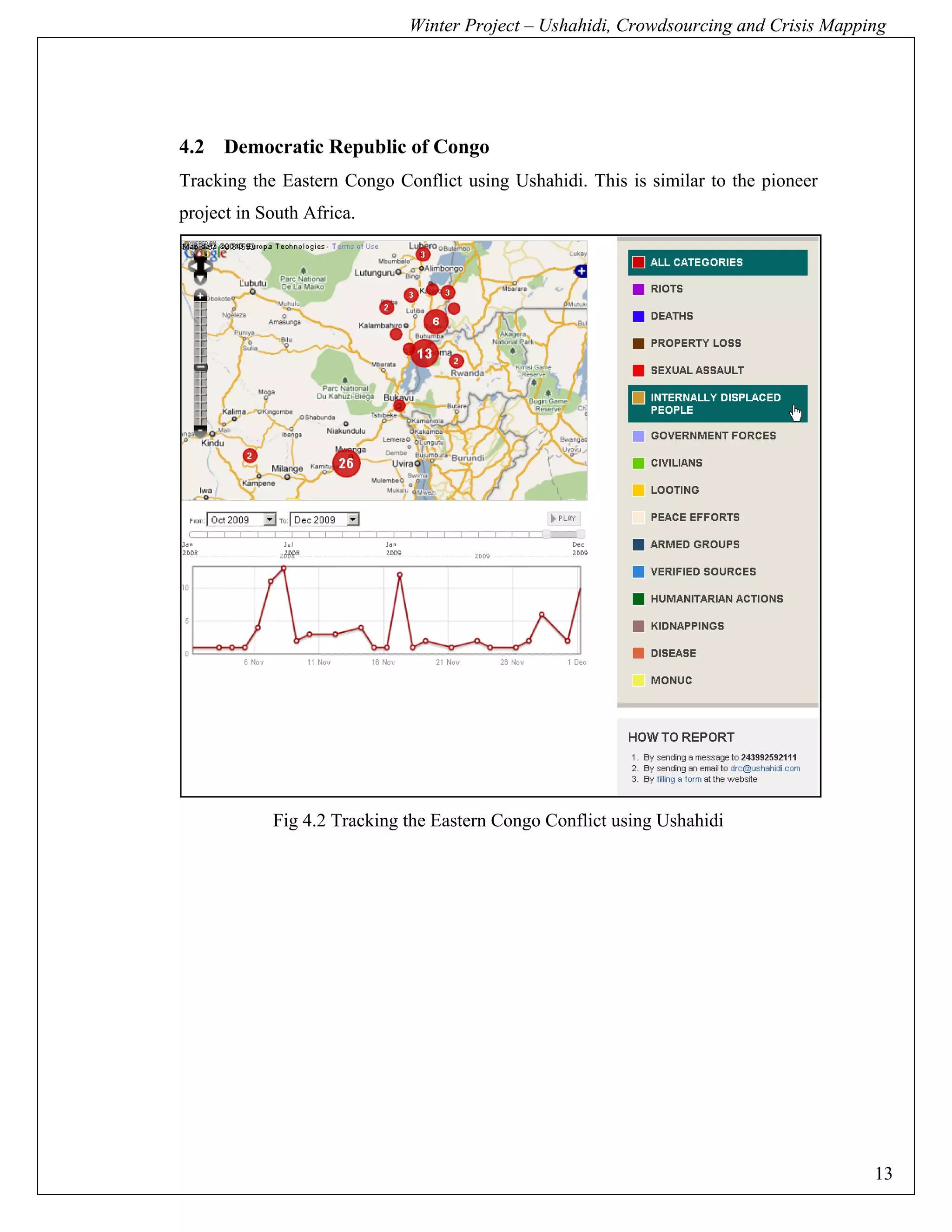Select the DEATHS category
The image size is (952, 1232).
717,316
